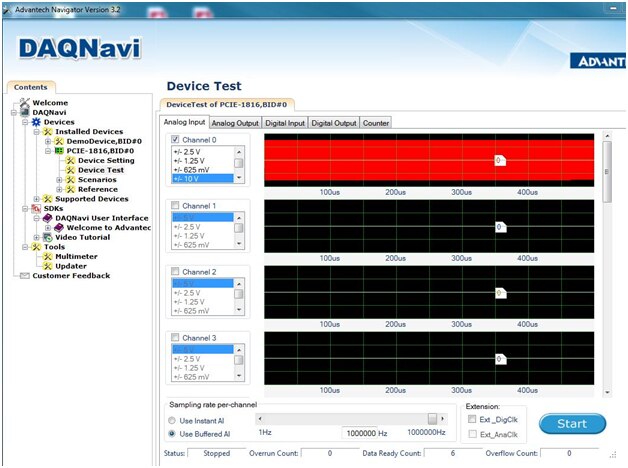This screenshot has width=628, height=468.
Task: Collapse the Devices tree node
Action: (25, 122)
